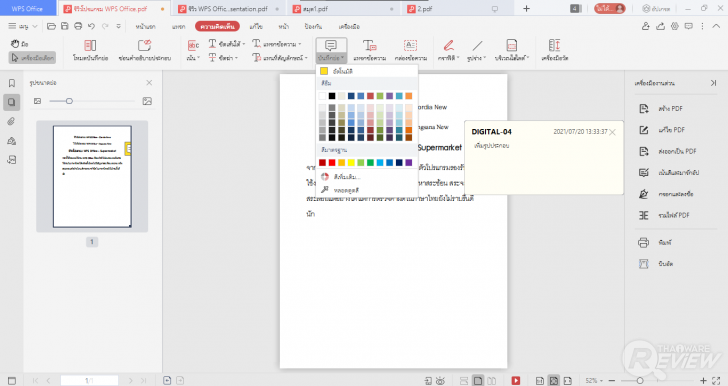
Task: Switch to single page view
Action: pyautogui.click(x=478, y=380)
